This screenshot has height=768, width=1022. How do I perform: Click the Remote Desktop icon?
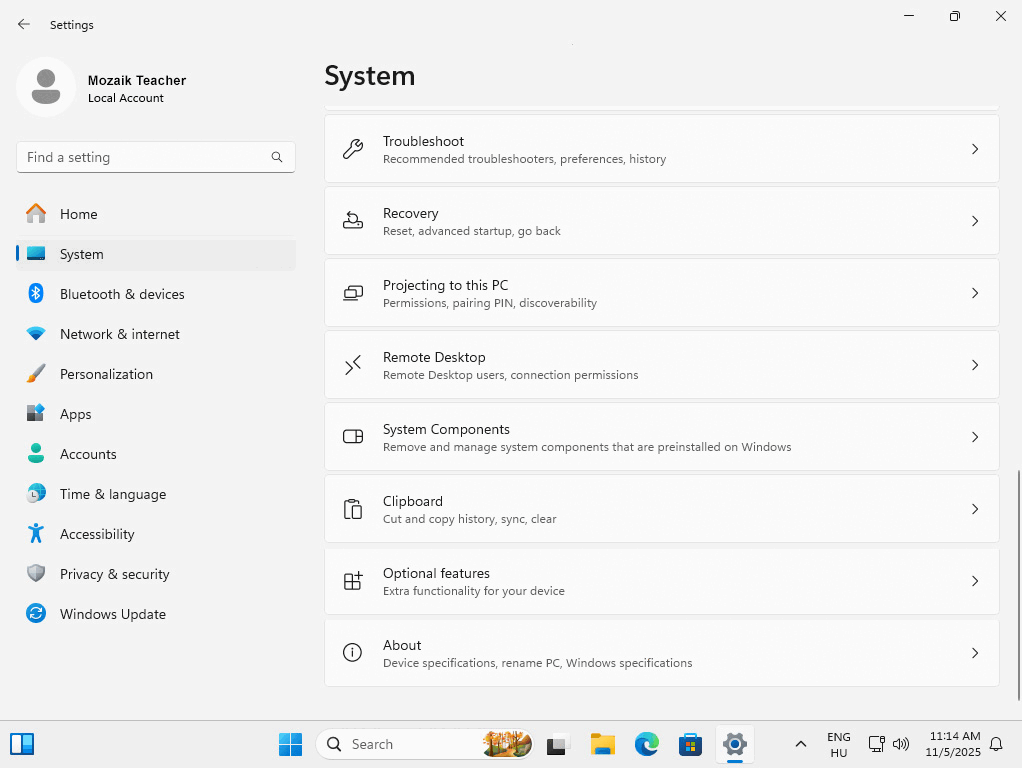(353, 365)
